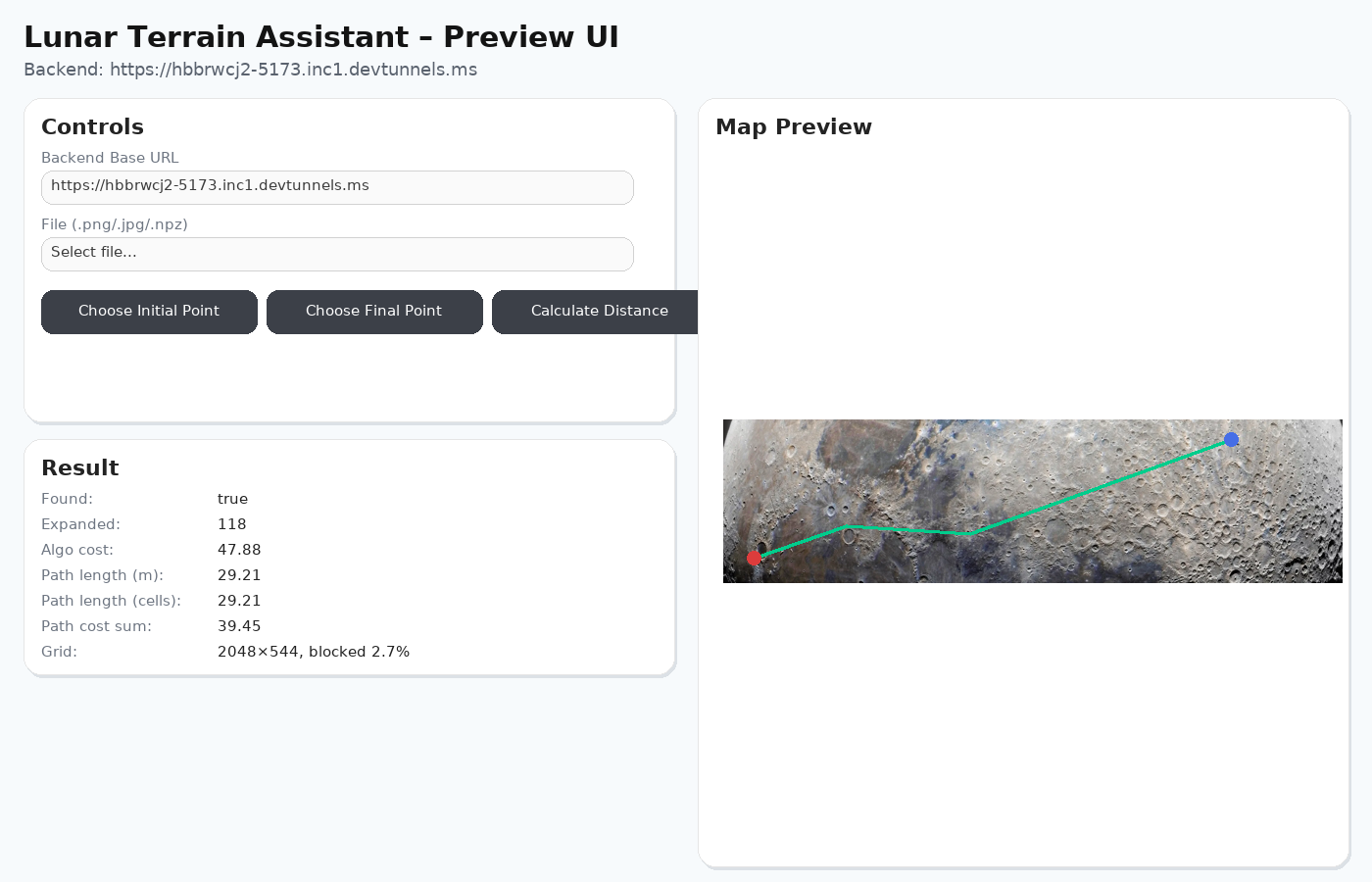Screen dimensions: 1372x882
Task: Click the Choose Initial Point button
Action: pyautogui.click(x=149, y=312)
